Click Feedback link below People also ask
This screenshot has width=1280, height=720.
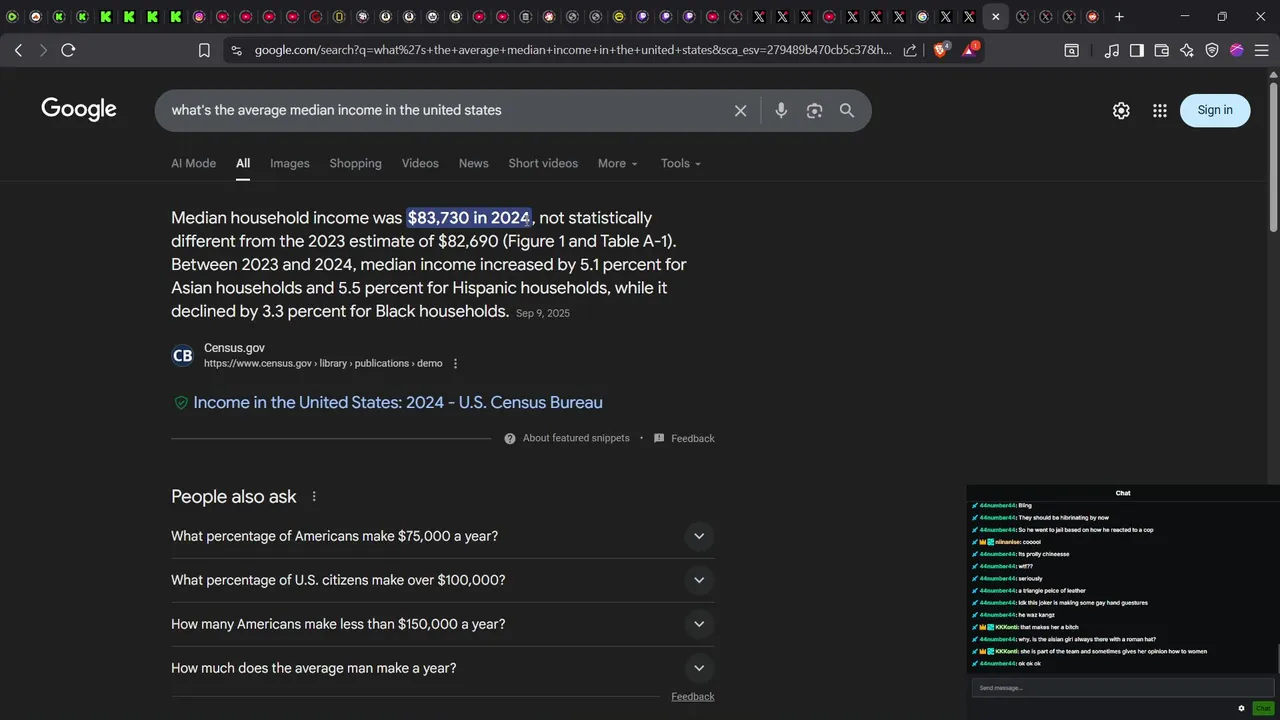(692, 696)
